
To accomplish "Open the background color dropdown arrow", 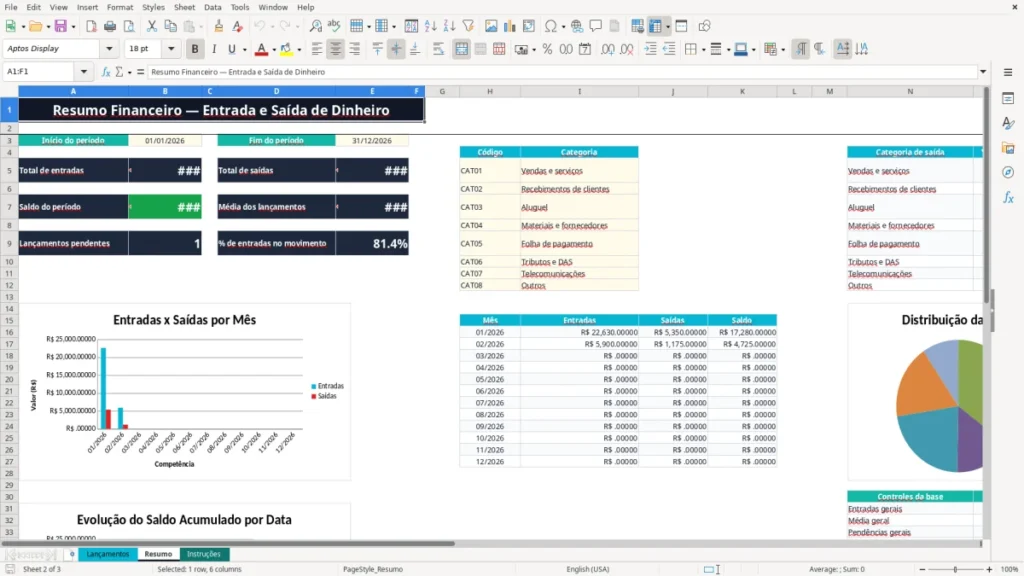I will click(299, 50).
